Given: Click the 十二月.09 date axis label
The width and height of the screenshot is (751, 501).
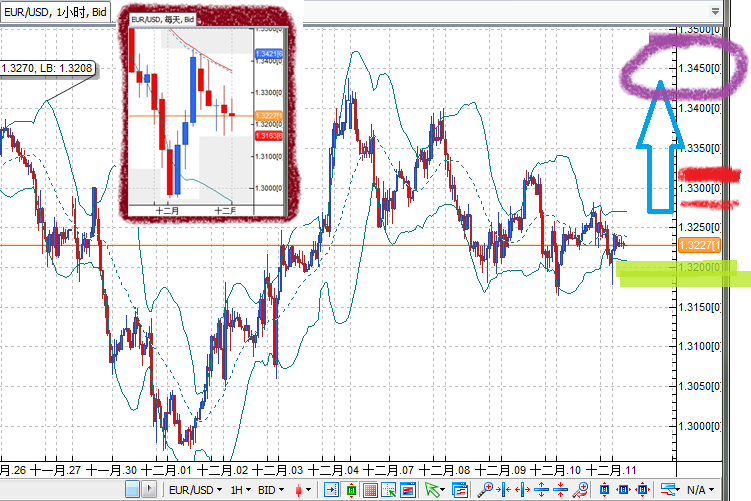Looking at the screenshot, I should pyautogui.click(x=500, y=470).
